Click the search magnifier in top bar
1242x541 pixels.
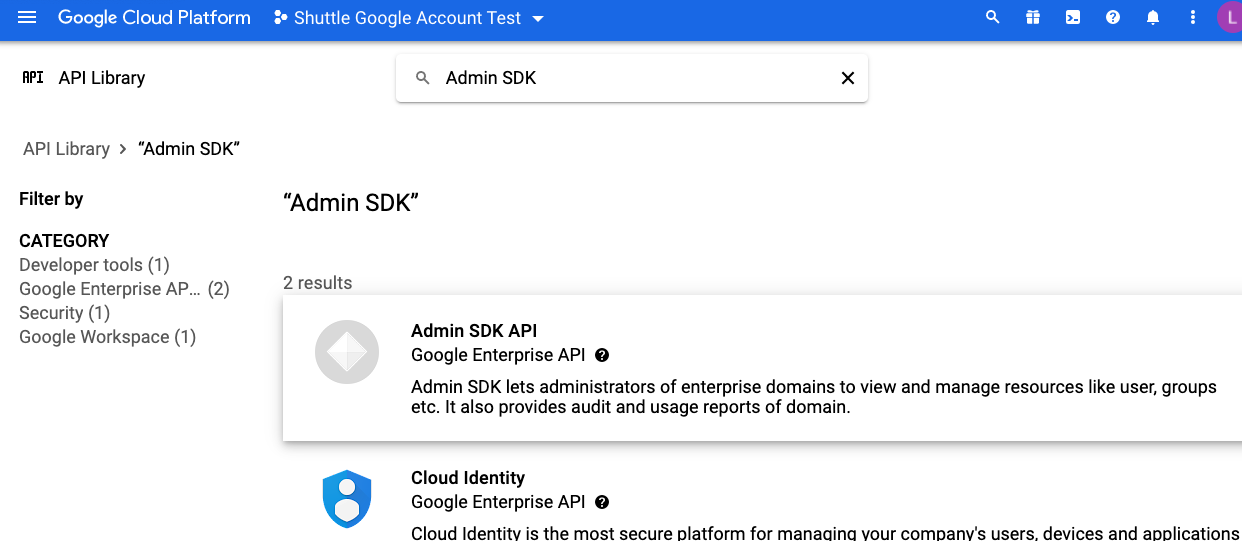click(993, 18)
